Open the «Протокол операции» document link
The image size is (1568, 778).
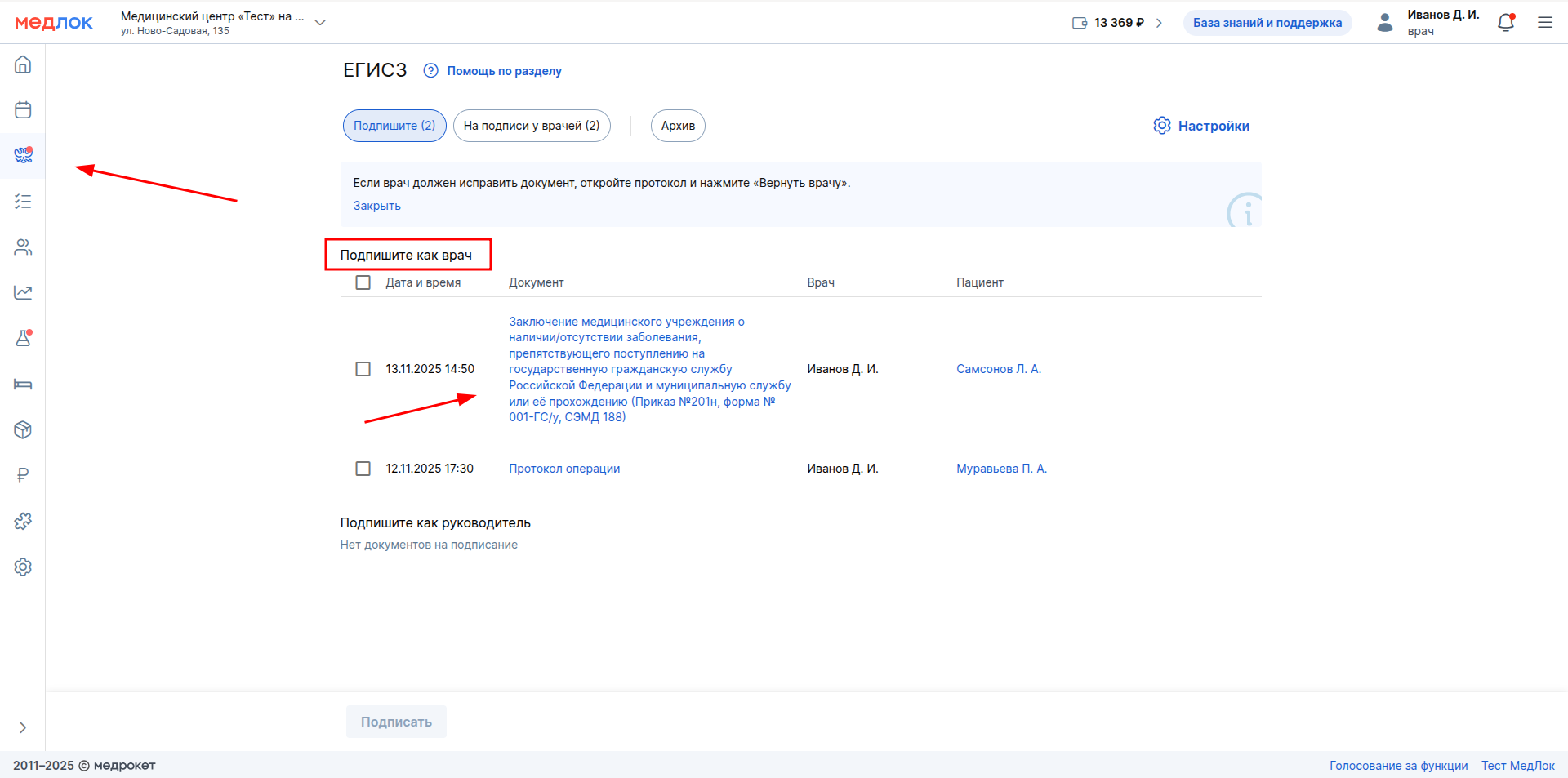[564, 469]
